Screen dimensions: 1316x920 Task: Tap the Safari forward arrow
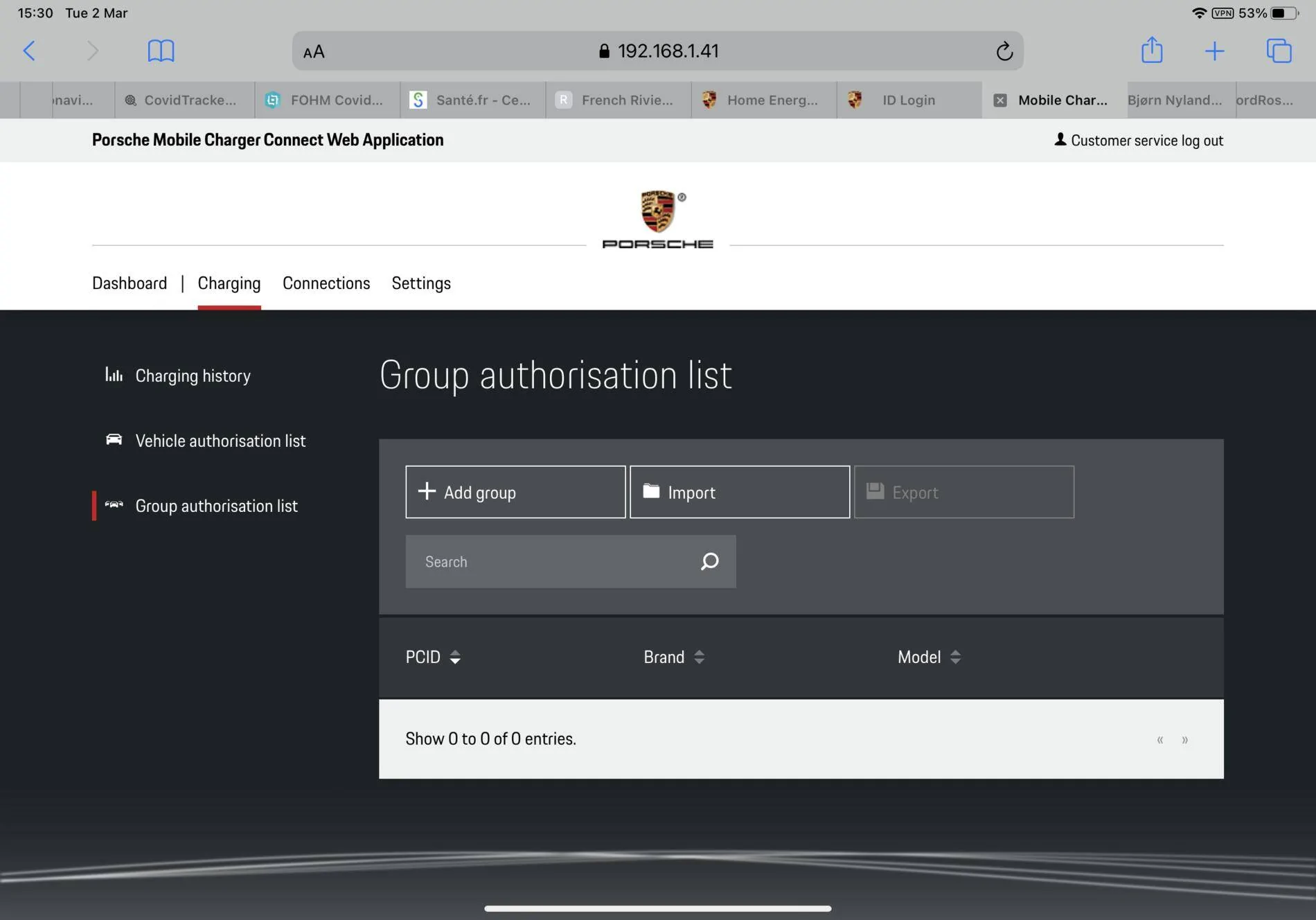click(x=93, y=51)
